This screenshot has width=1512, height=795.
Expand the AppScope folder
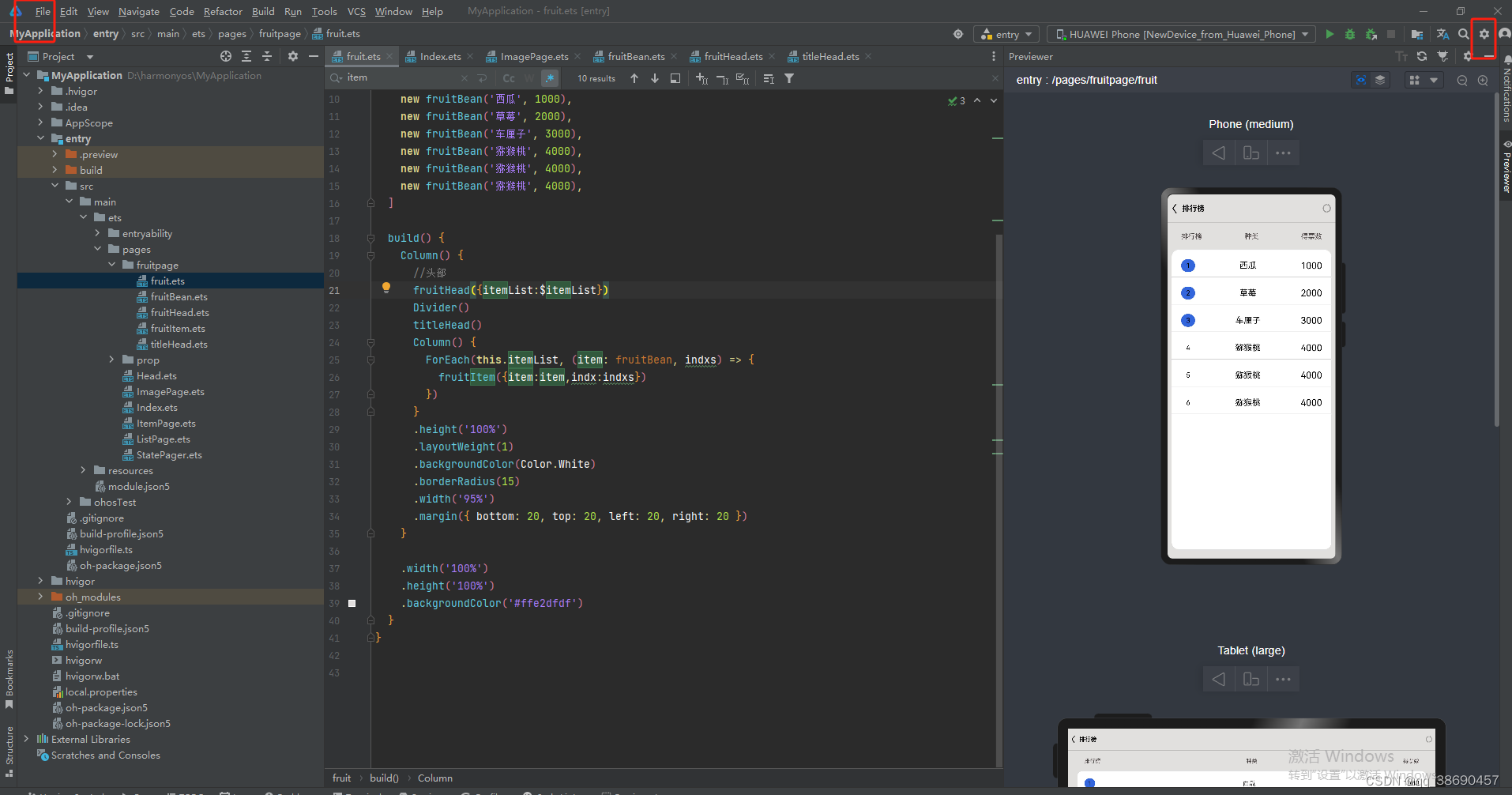40,122
